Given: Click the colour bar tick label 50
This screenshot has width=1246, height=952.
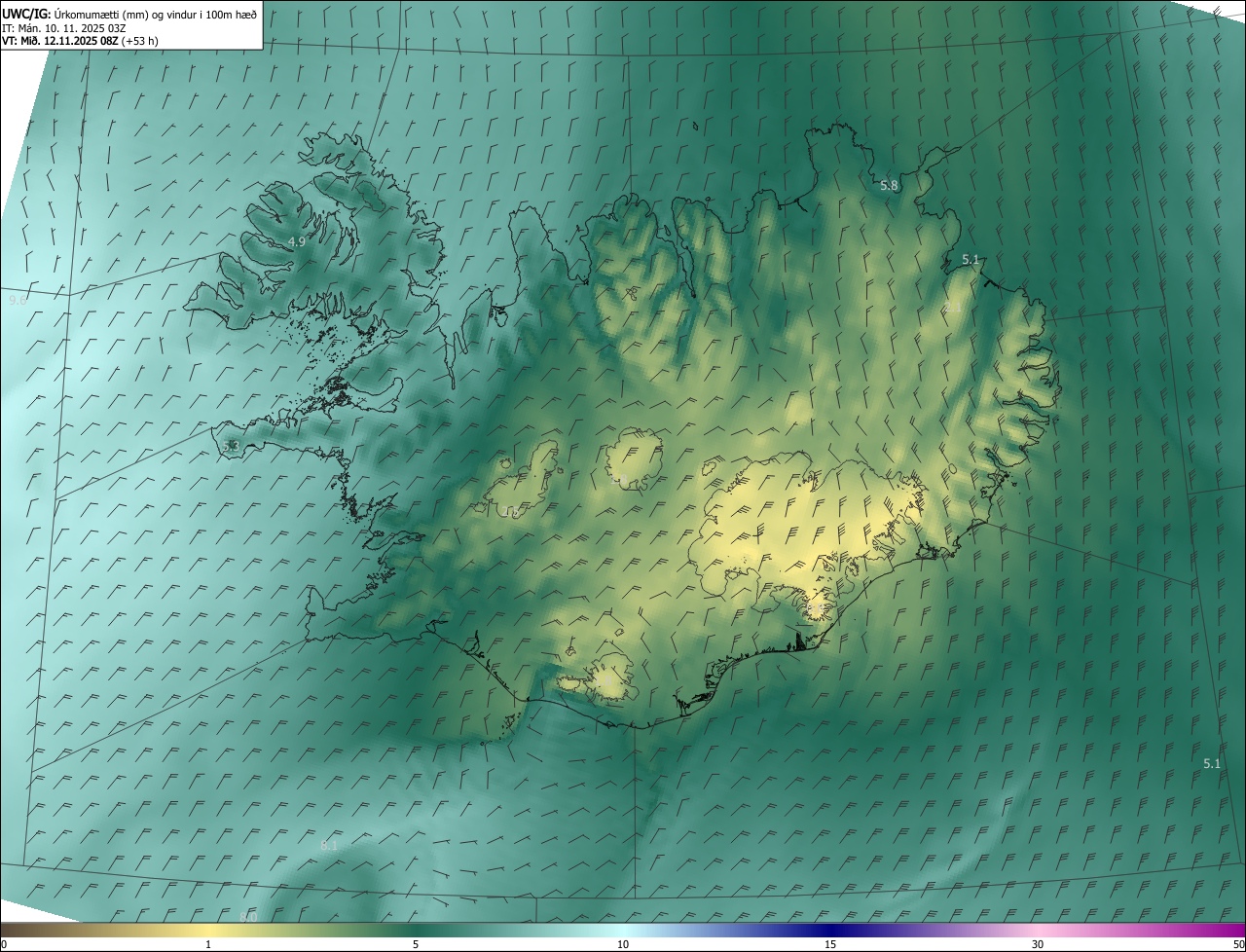Looking at the screenshot, I should point(1238,944).
